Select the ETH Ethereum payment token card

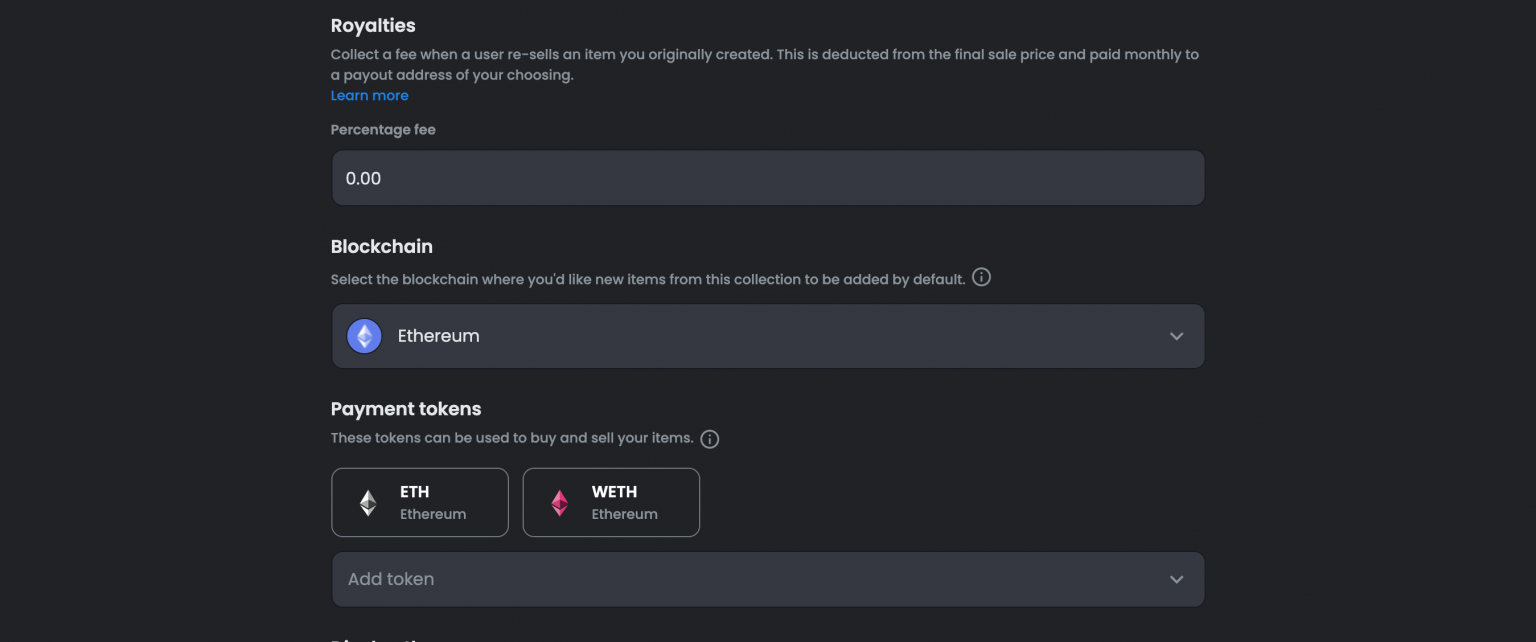click(x=420, y=502)
